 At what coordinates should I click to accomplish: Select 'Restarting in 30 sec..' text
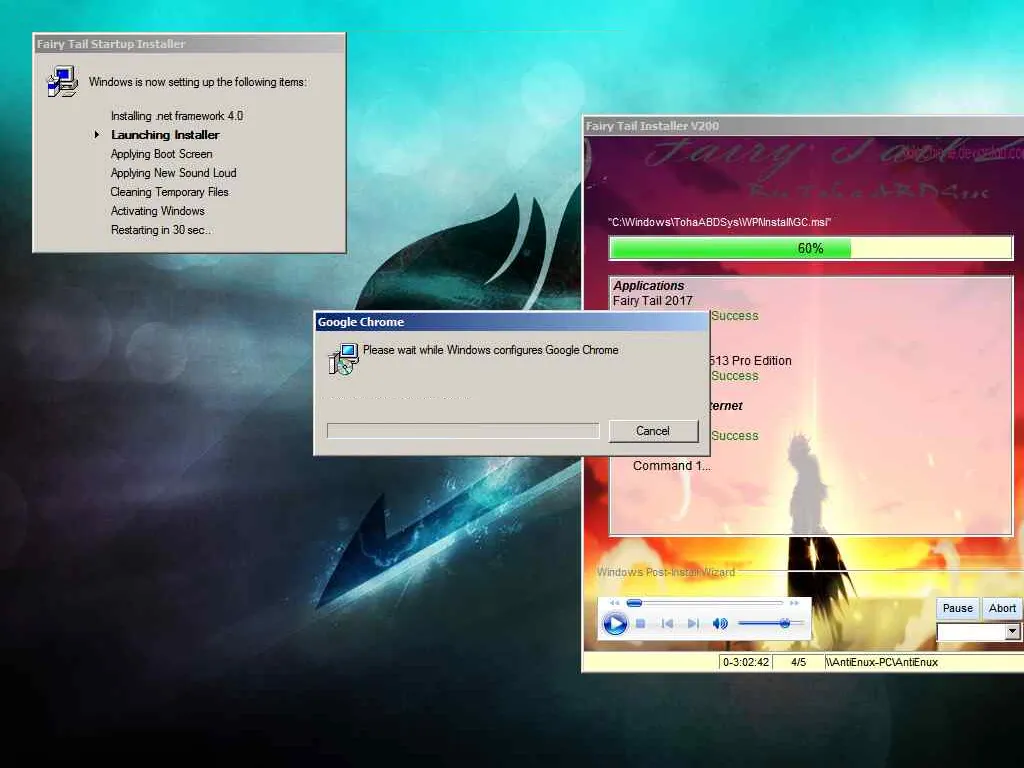[161, 230]
